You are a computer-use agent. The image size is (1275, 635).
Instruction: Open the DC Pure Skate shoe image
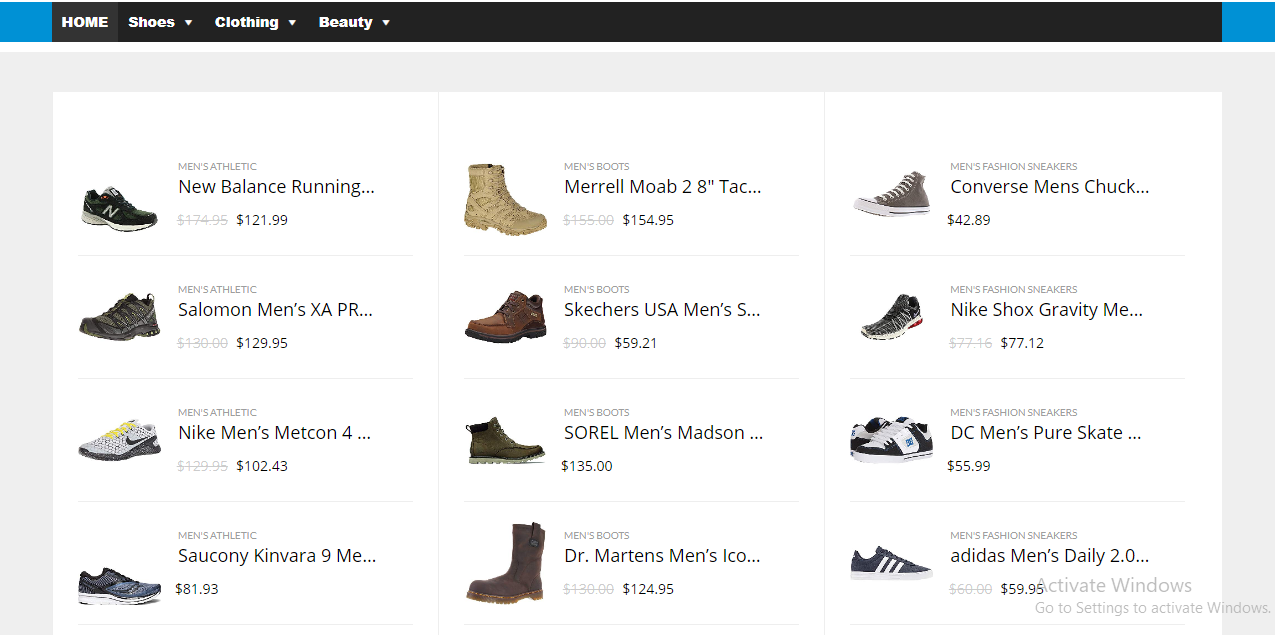point(891,439)
